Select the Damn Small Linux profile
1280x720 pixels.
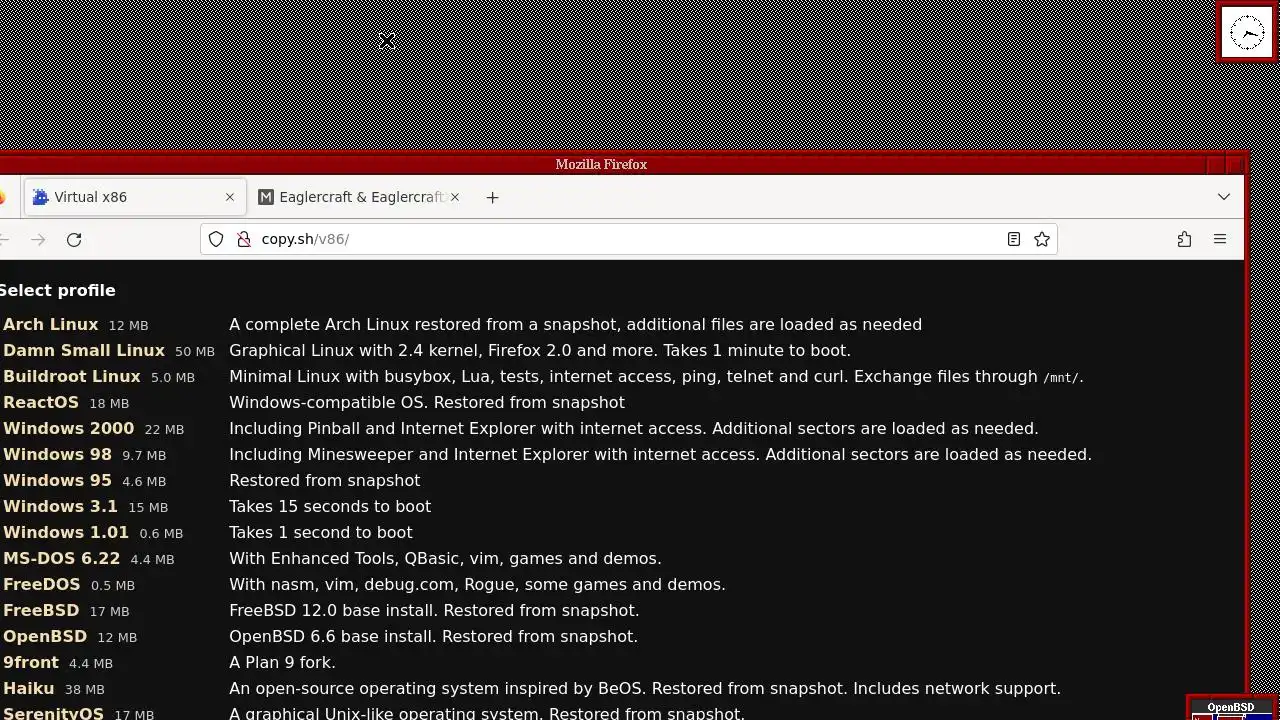(84, 350)
